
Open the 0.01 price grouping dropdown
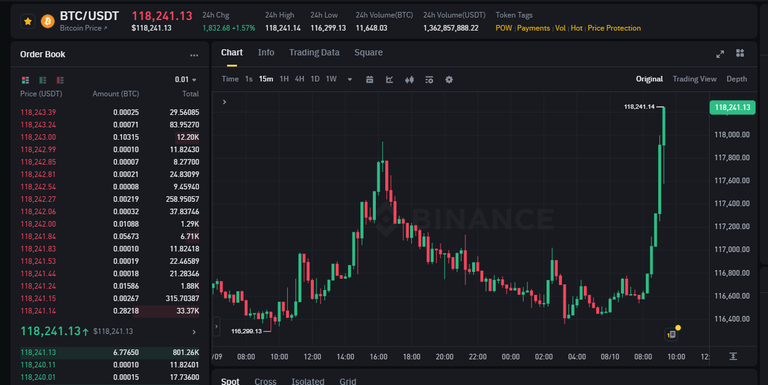tap(186, 80)
